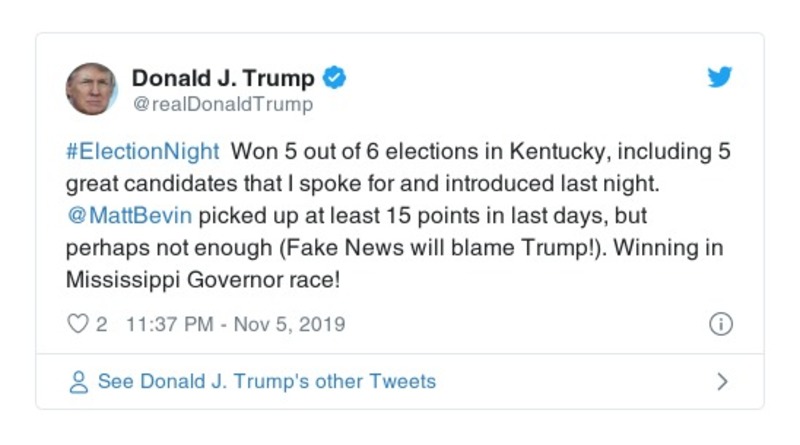Viewport: 800px width, 445px height.
Task: Open Donald J. Trump's profile picture
Action: click(x=92, y=88)
